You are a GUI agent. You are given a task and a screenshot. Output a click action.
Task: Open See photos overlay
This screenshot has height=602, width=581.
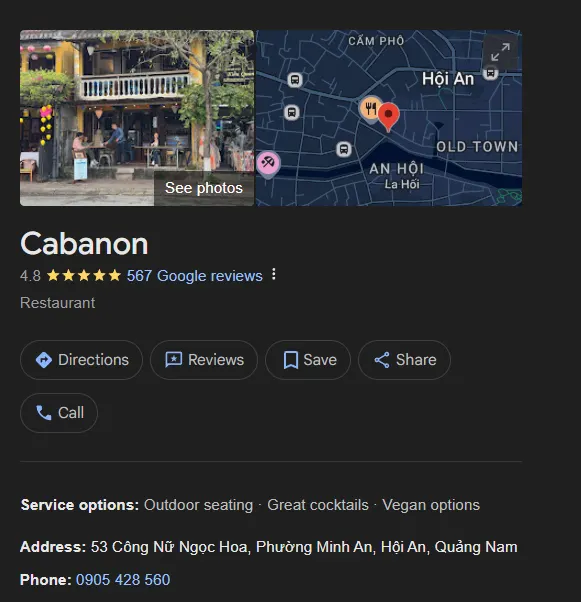click(204, 188)
